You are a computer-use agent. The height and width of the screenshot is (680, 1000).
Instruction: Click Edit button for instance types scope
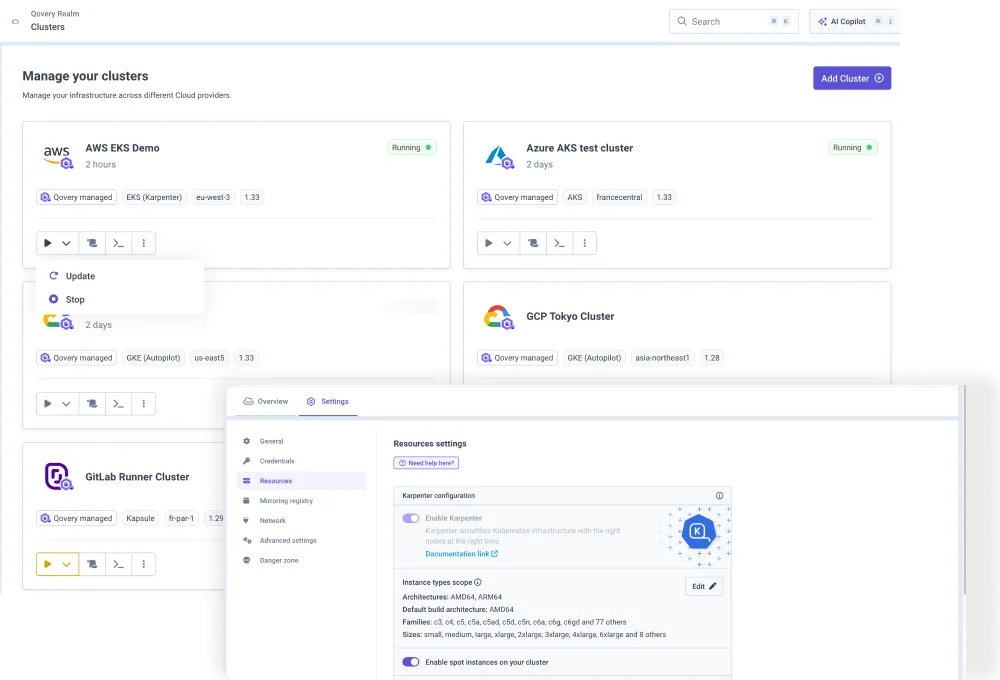click(704, 586)
